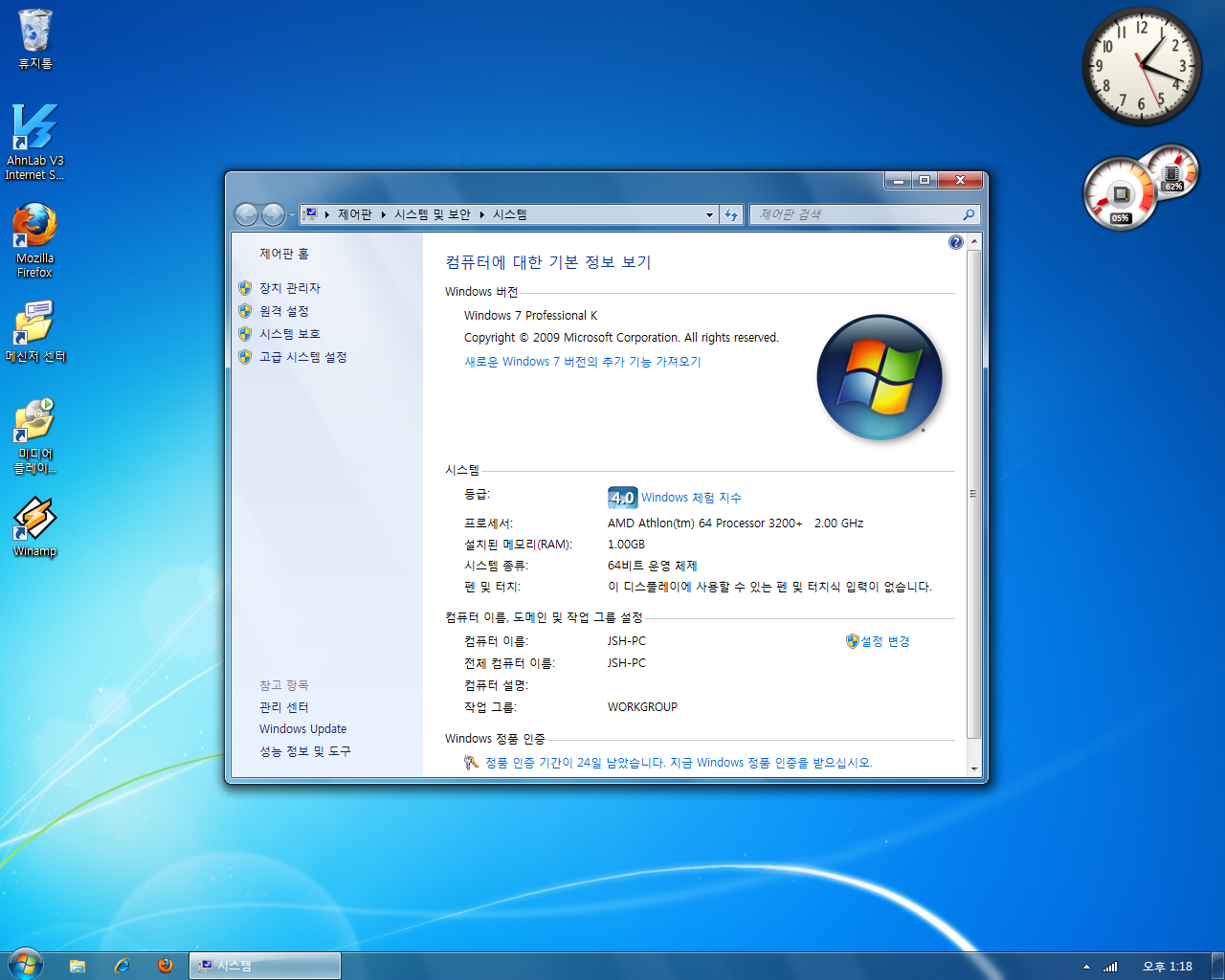The width and height of the screenshot is (1225, 980).
Task: Open 시스템 보호 from the sidebar
Action: 290,334
